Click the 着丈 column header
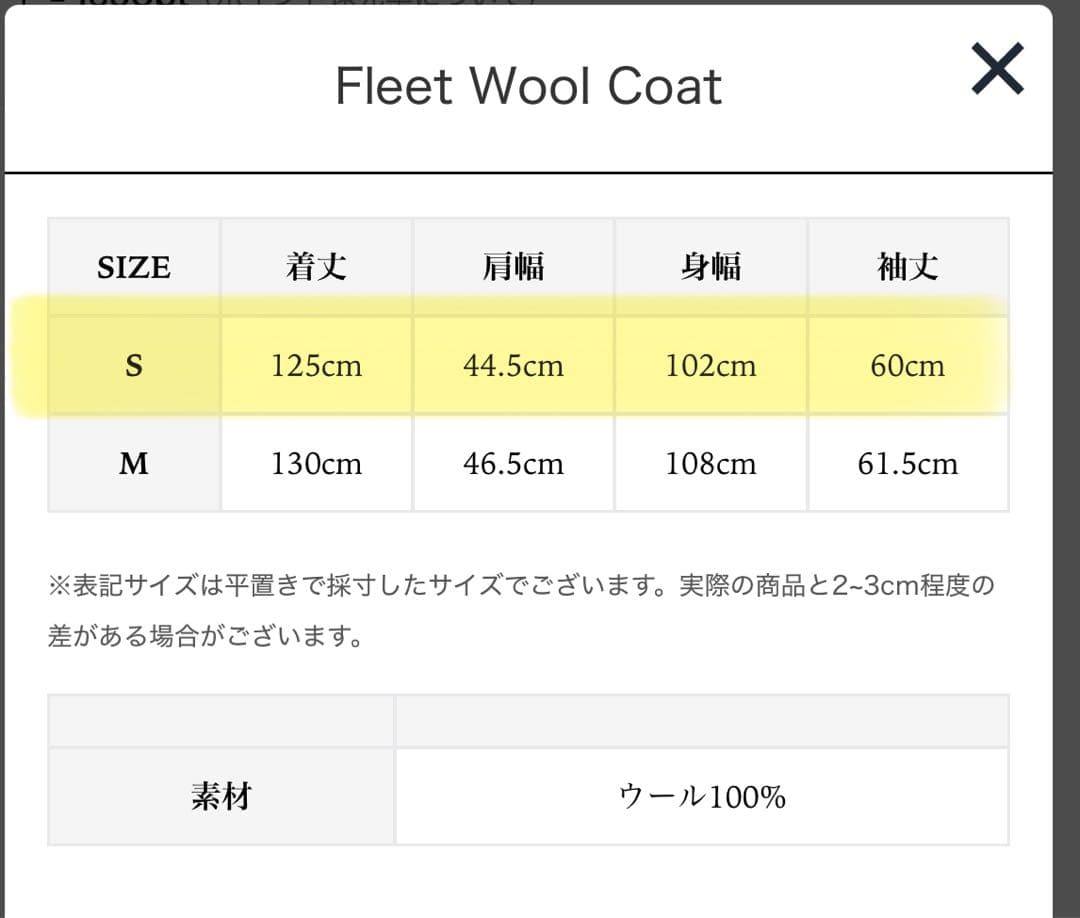 click(x=316, y=266)
